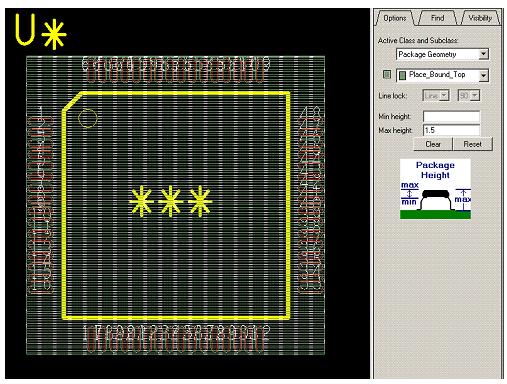
Task: Open the Visibility tab
Action: click(x=480, y=18)
